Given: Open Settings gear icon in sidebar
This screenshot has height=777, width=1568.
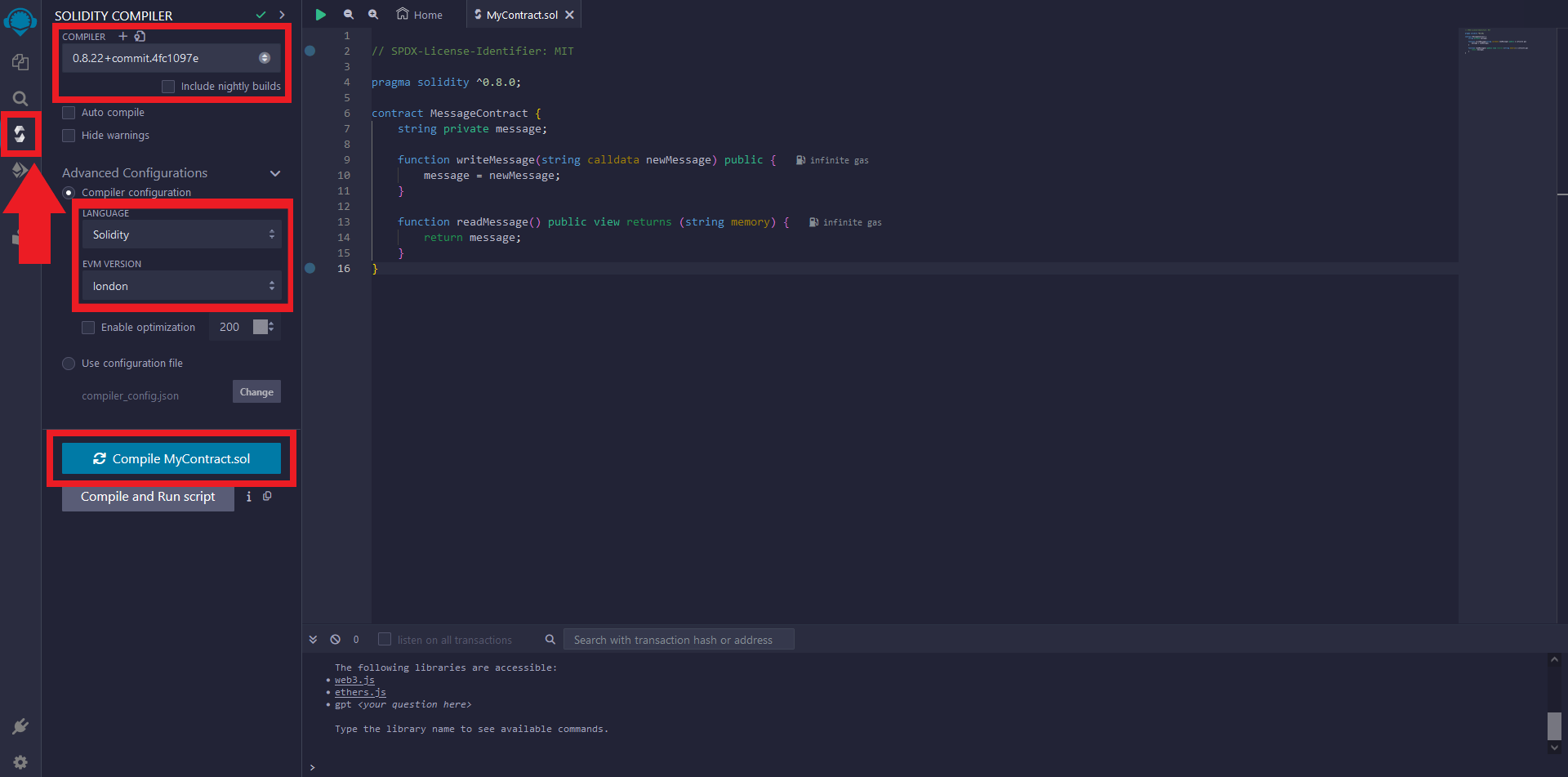Looking at the screenshot, I should tap(20, 761).
